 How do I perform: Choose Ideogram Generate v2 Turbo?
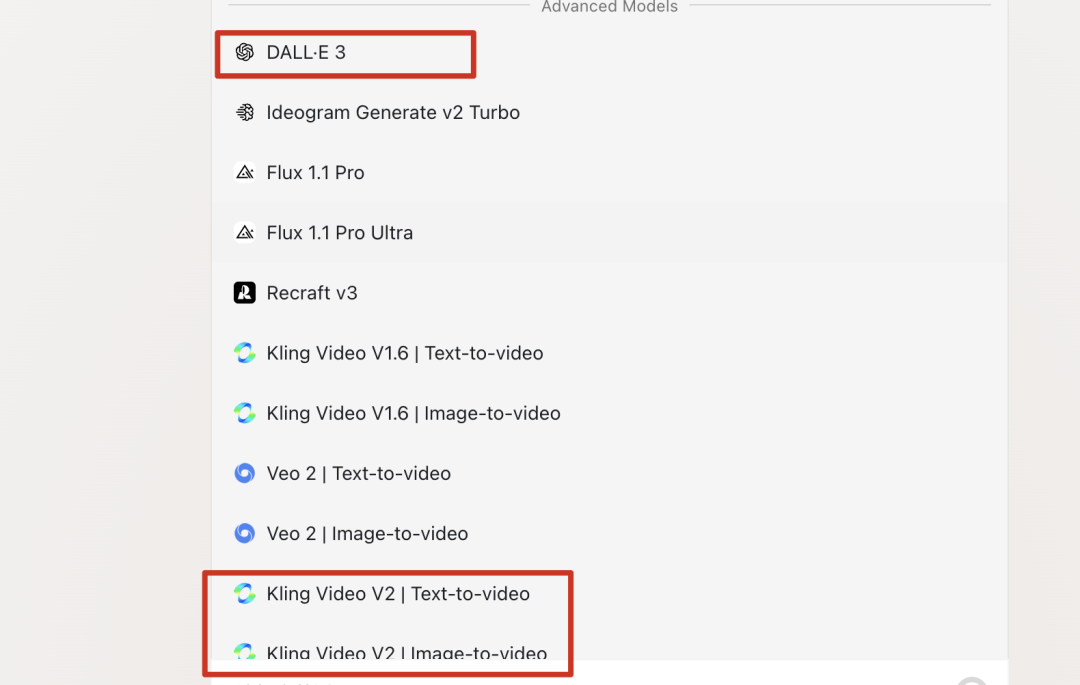(610, 112)
